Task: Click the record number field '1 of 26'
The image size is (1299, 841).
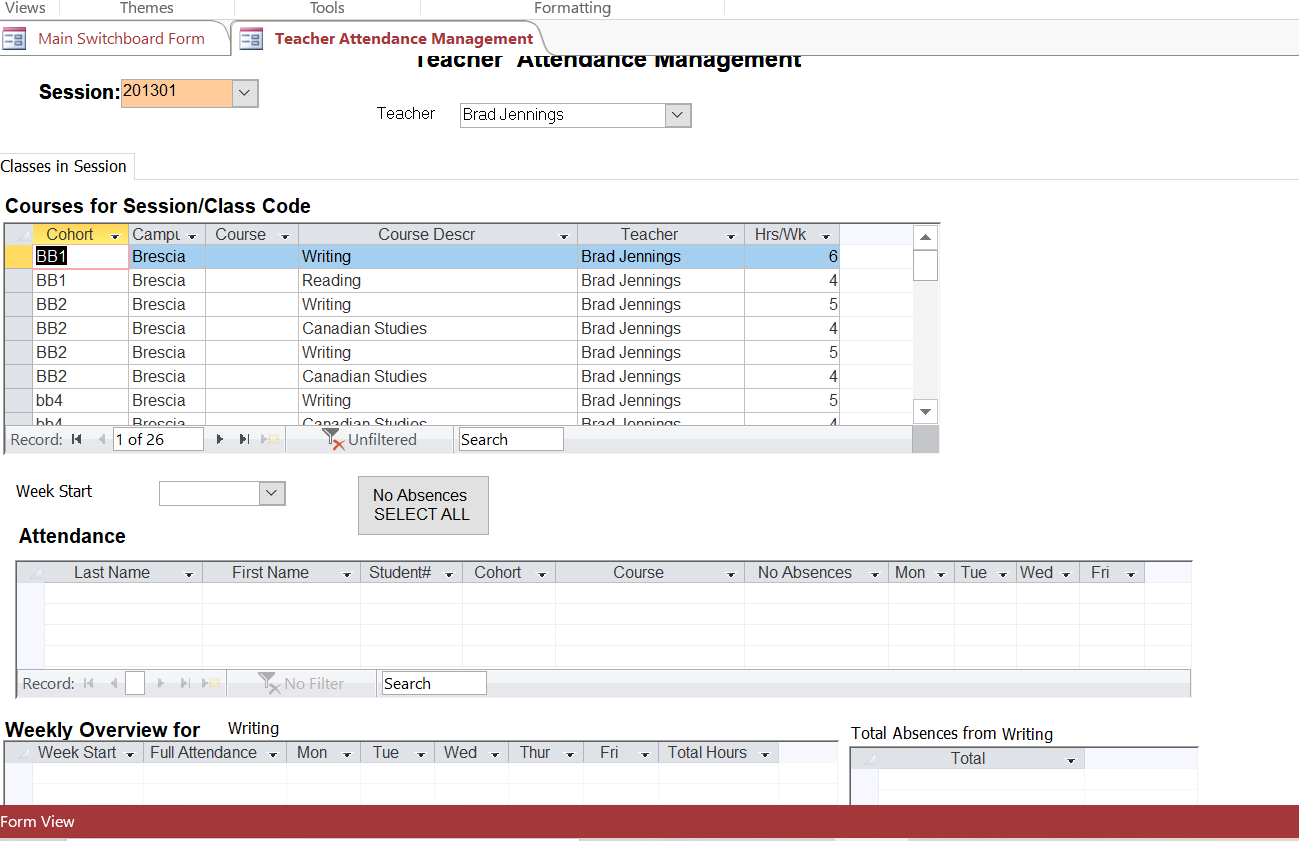Action: coord(158,439)
